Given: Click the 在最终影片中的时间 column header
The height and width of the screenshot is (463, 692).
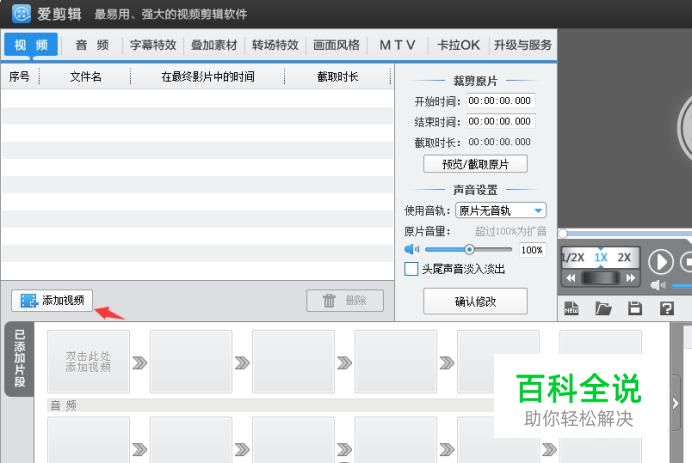Looking at the screenshot, I should 207,77.
